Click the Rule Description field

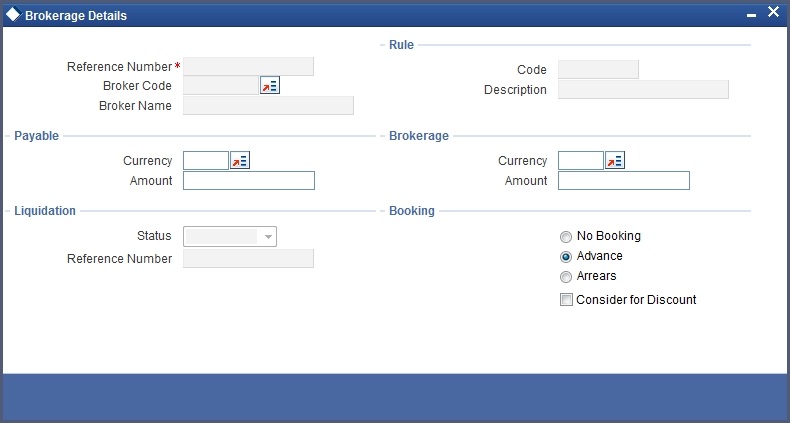coord(643,90)
